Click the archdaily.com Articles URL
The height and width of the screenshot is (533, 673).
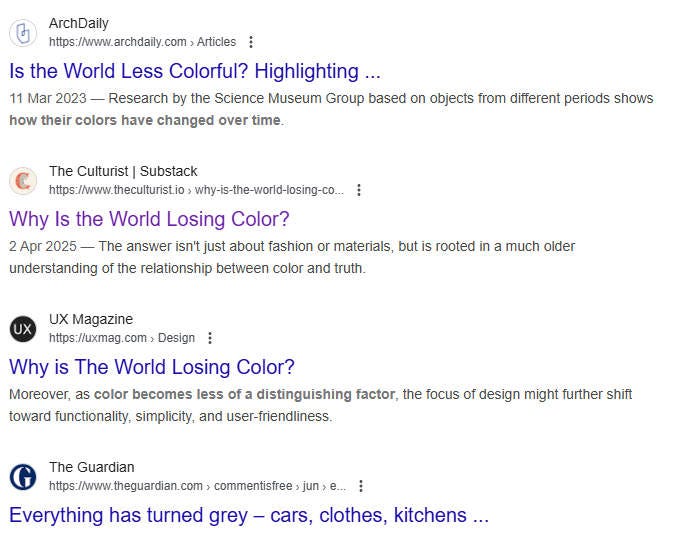point(142,42)
